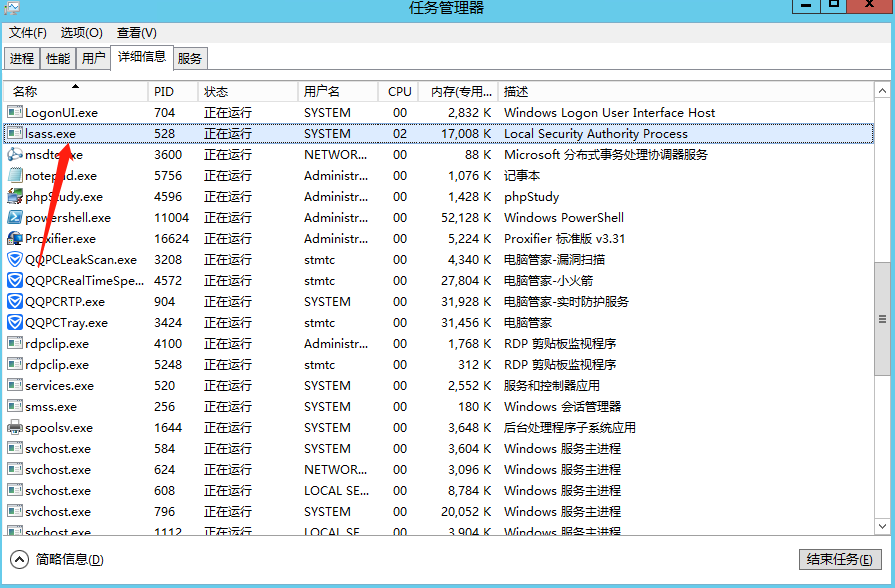This screenshot has width=895, height=588.
Task: Sort by the 描述 column header
Action: point(686,91)
